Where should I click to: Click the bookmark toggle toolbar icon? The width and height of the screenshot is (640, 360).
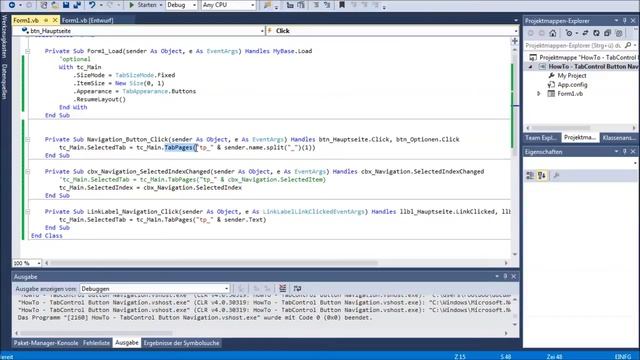point(342,5)
